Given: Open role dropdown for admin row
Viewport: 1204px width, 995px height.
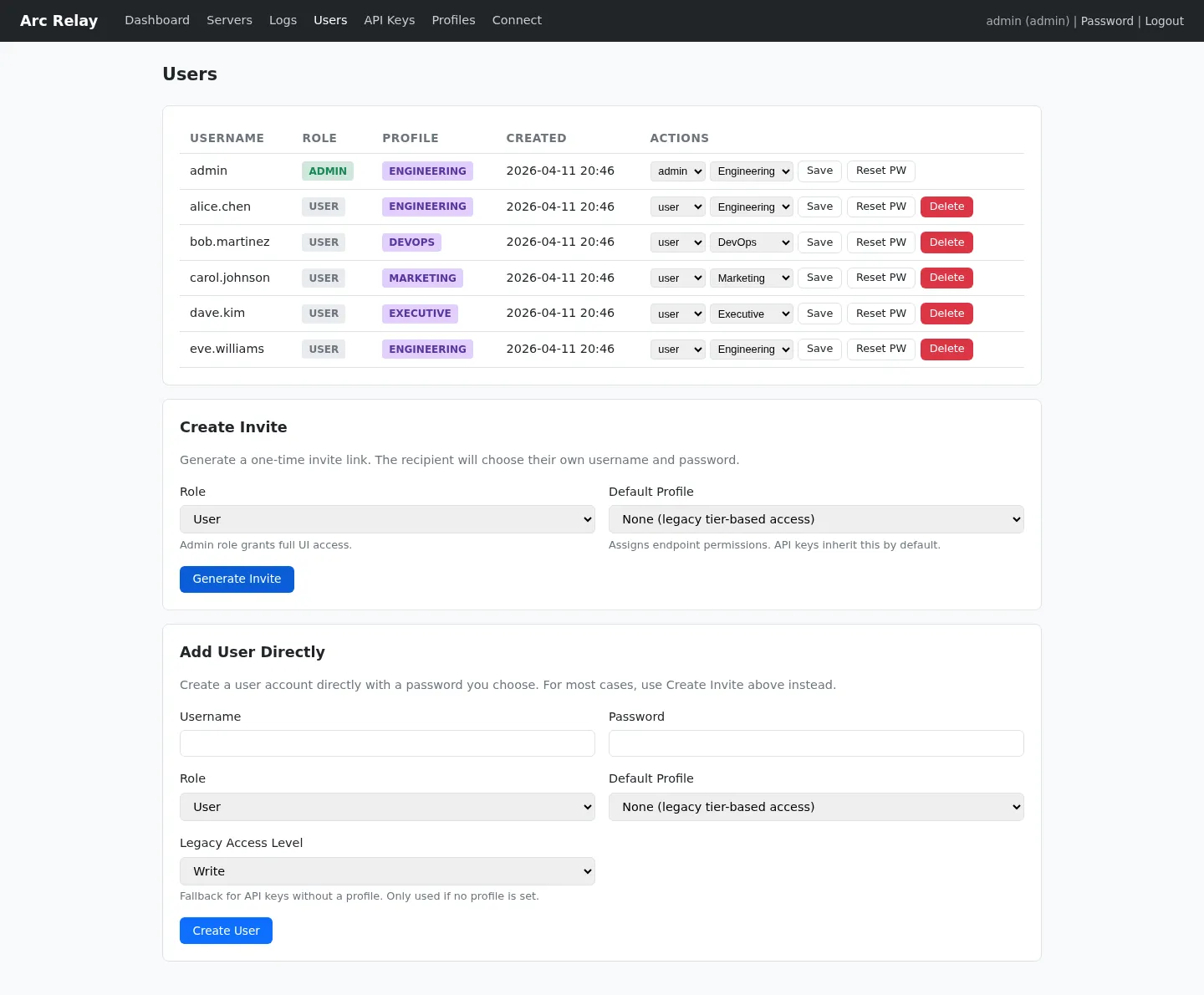Looking at the screenshot, I should 678,171.
